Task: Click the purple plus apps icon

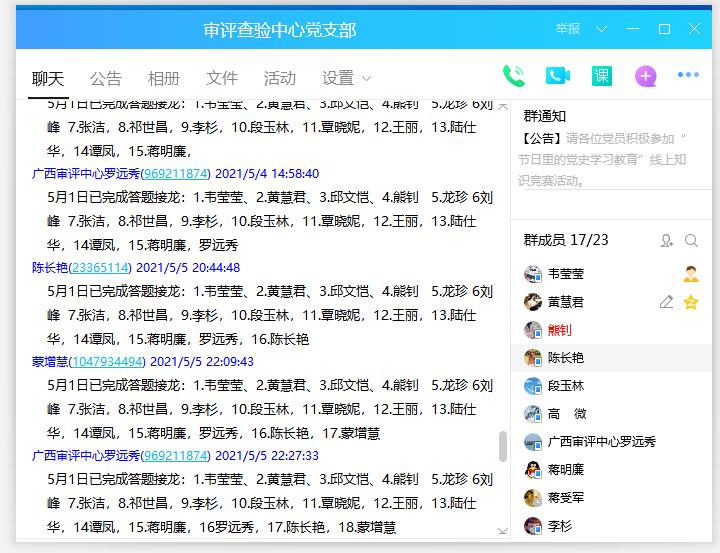Action: [x=646, y=76]
